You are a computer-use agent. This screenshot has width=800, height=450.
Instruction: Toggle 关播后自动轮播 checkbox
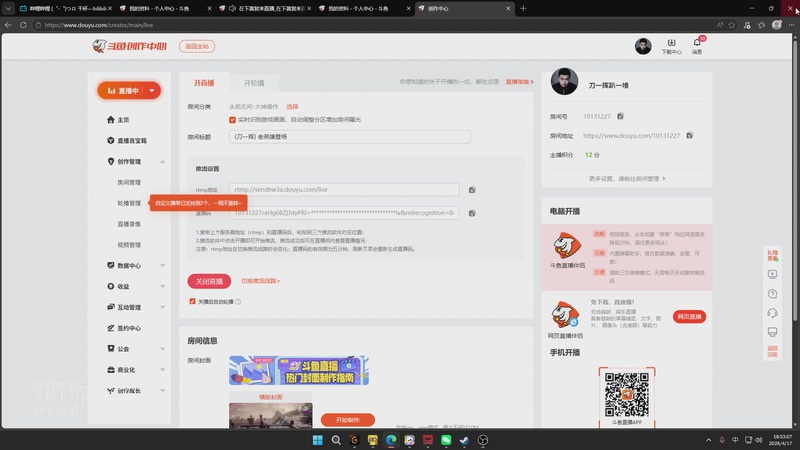point(192,302)
